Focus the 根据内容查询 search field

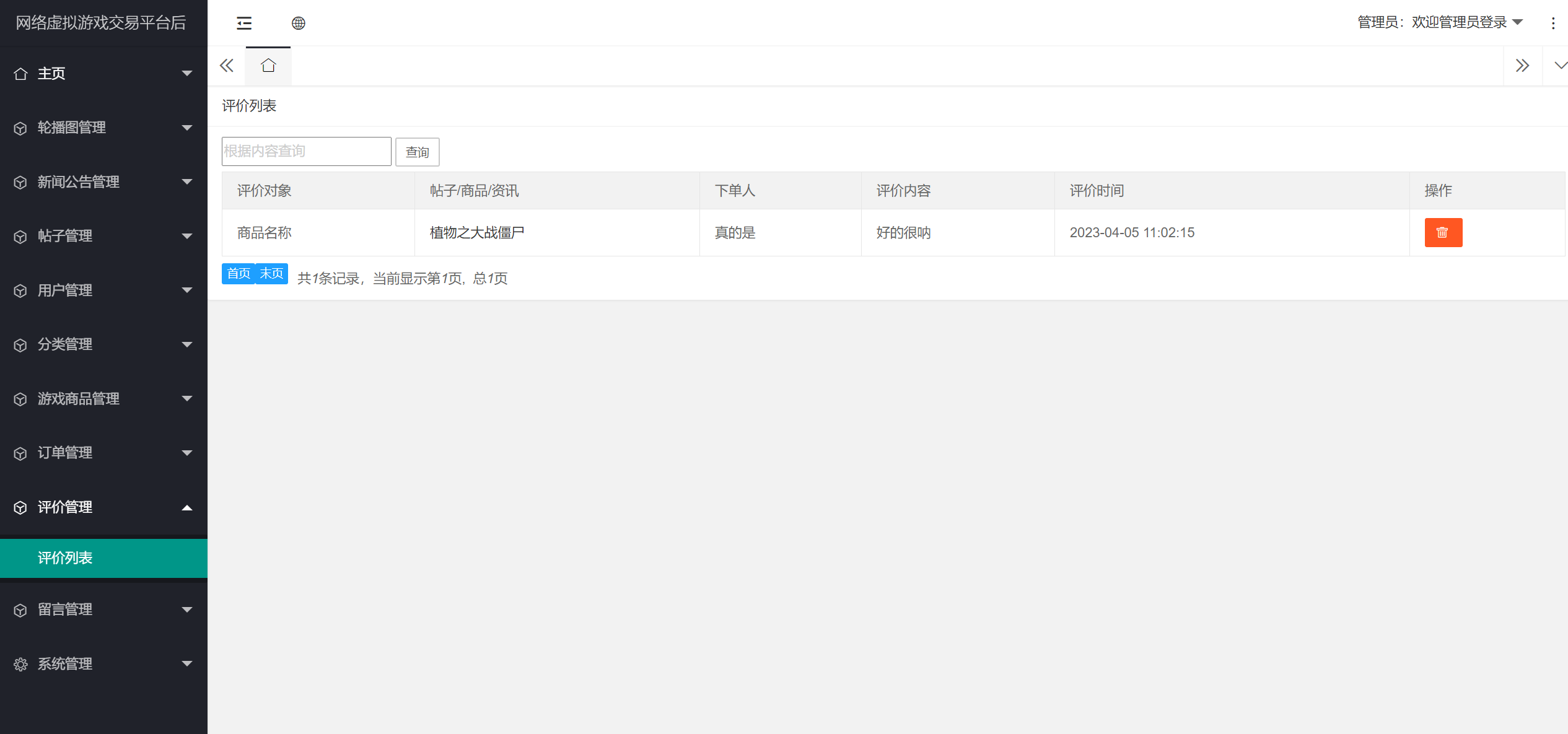(x=306, y=151)
